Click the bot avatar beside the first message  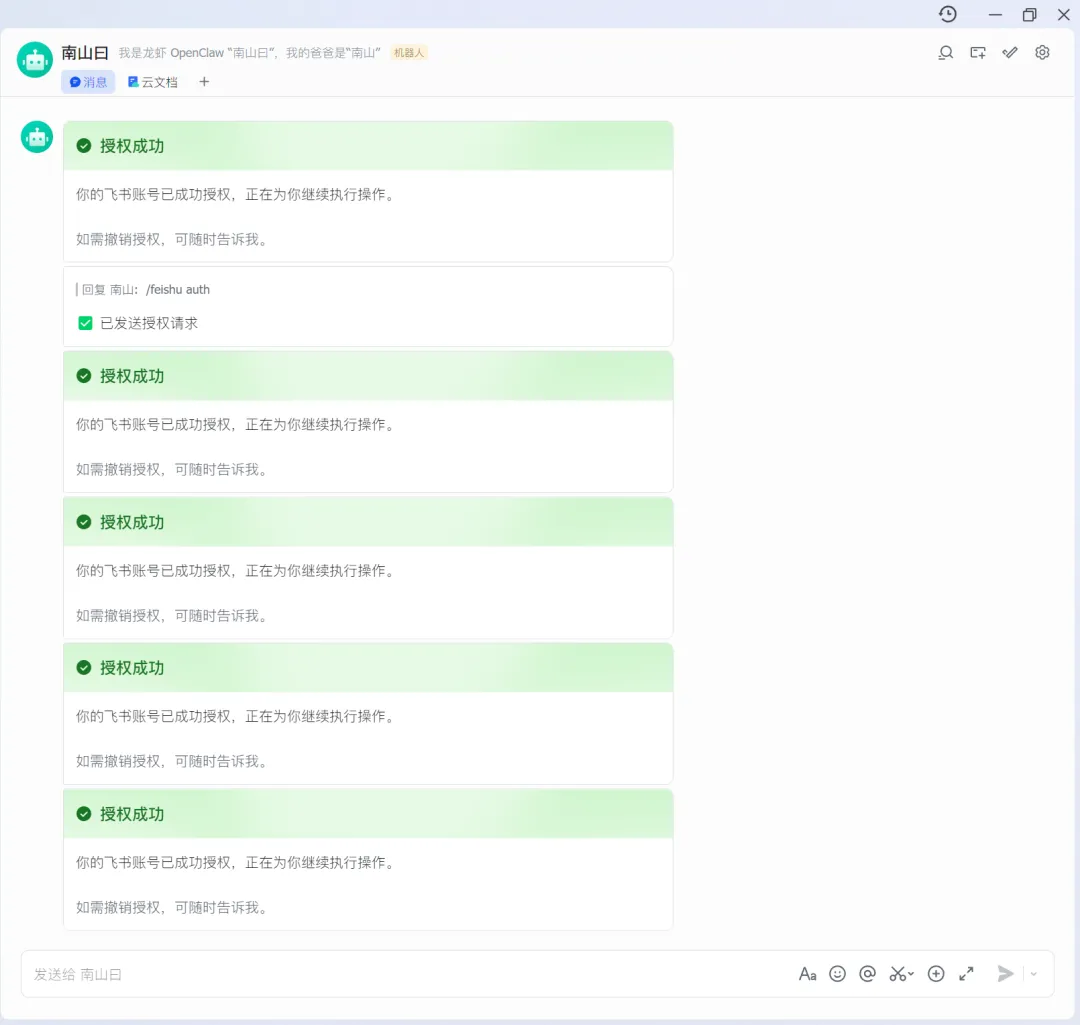(37, 137)
